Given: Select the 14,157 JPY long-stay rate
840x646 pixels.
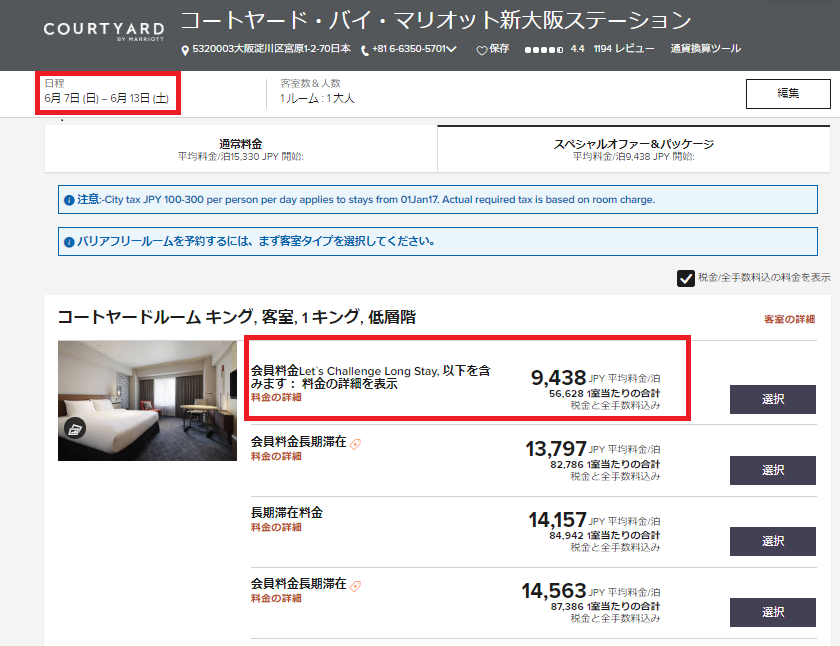Looking at the screenshot, I should click(772, 542).
